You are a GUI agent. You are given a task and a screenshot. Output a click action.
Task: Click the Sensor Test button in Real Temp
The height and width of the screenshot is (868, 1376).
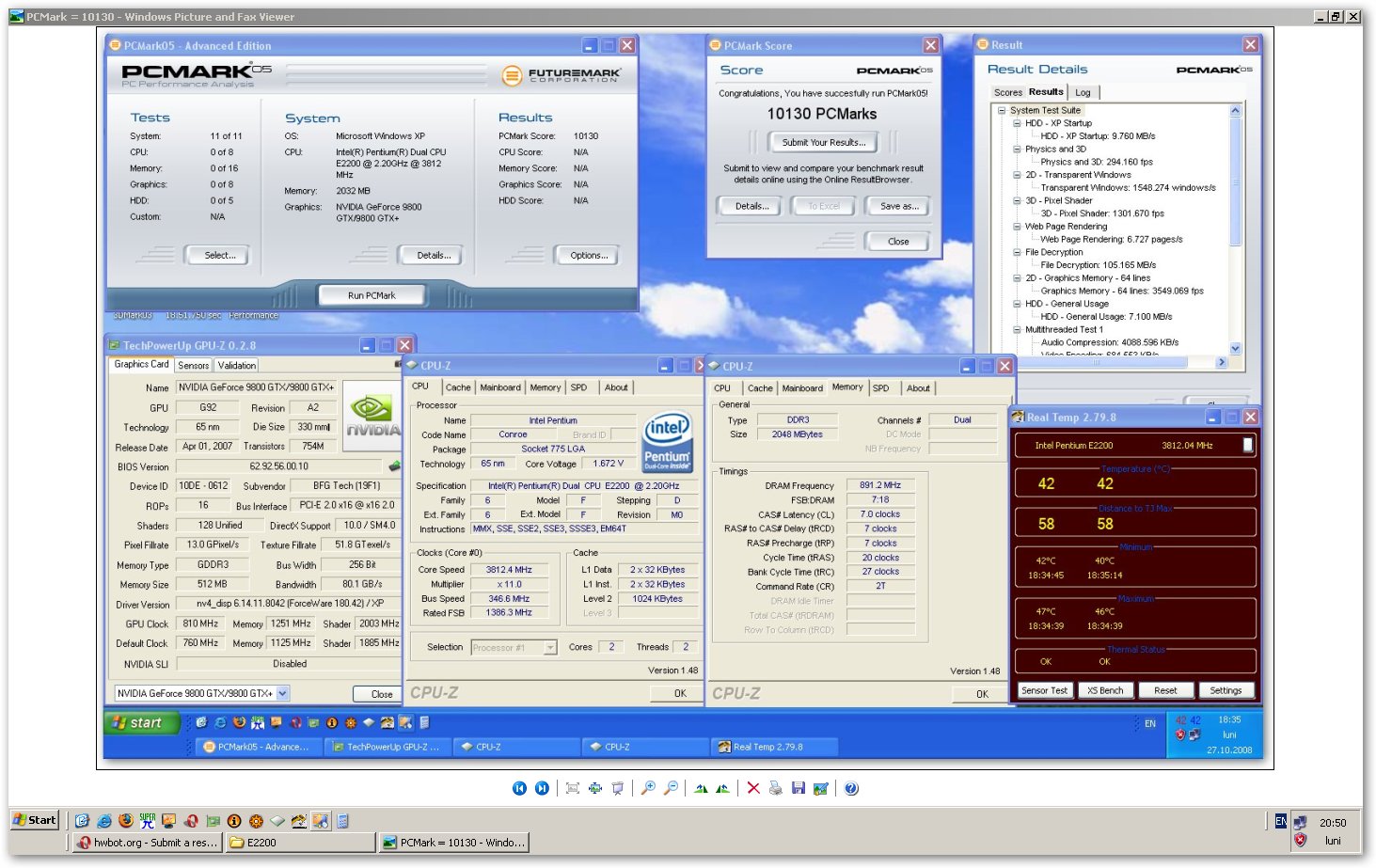click(x=1045, y=690)
